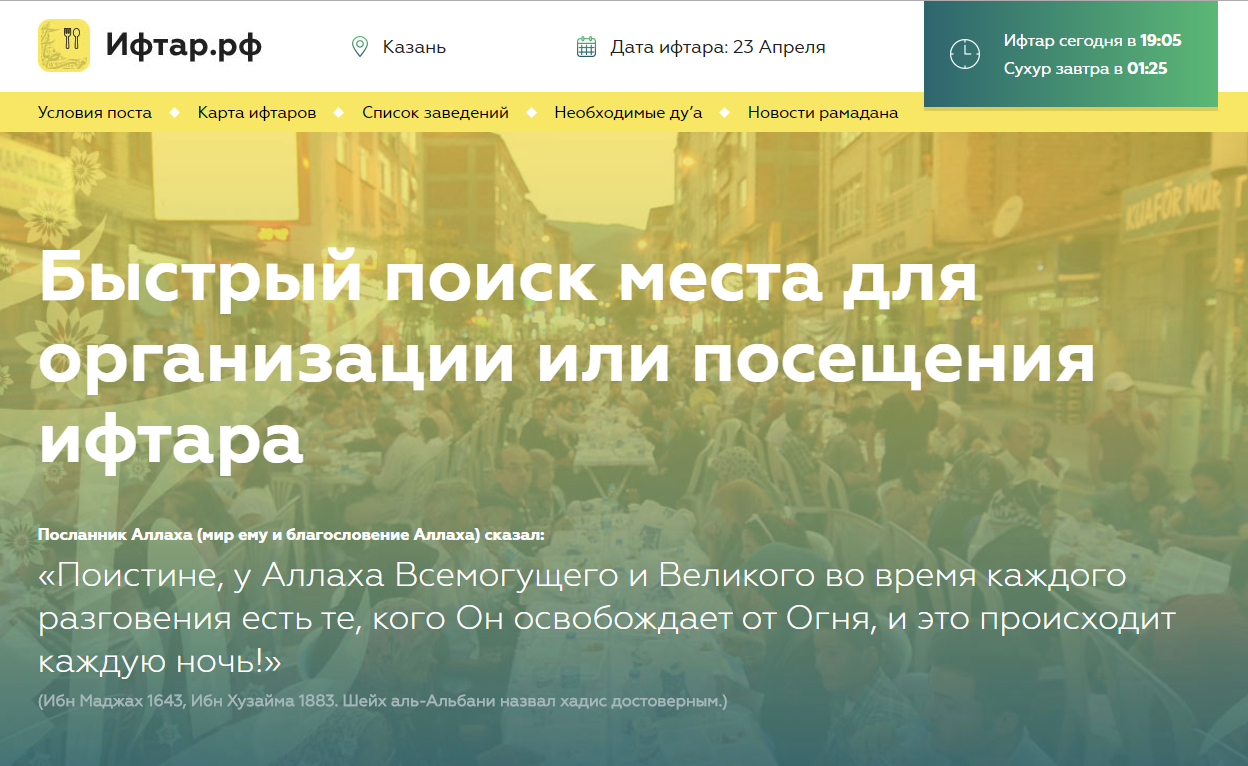The height and width of the screenshot is (766, 1248).
Task: Click diamond separator after Список заведений
Action: (x=532, y=113)
